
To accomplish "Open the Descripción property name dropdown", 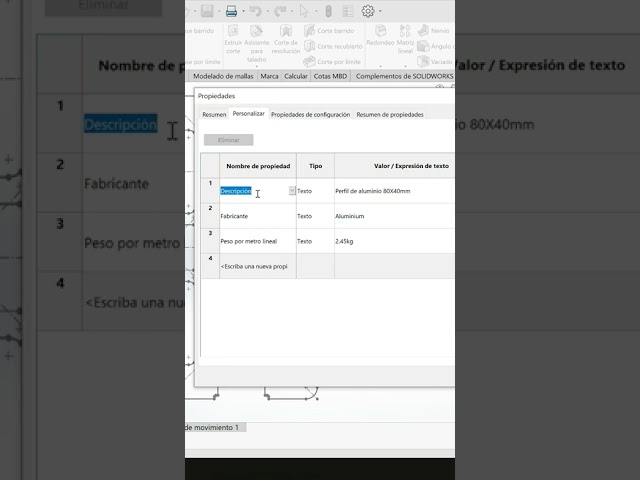I will 292,191.
